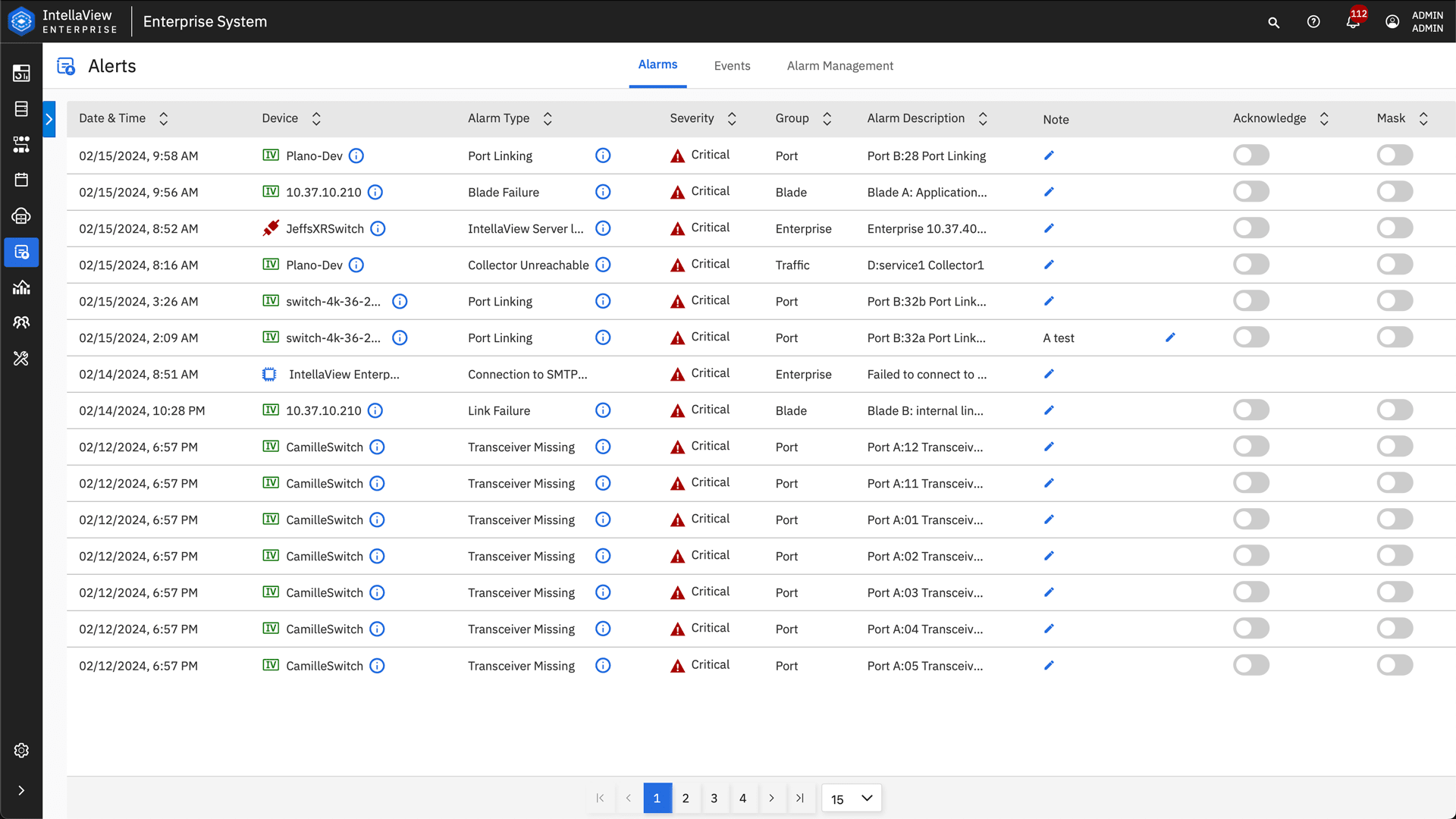Sort table by Severity column
The image size is (1456, 819).
732,119
